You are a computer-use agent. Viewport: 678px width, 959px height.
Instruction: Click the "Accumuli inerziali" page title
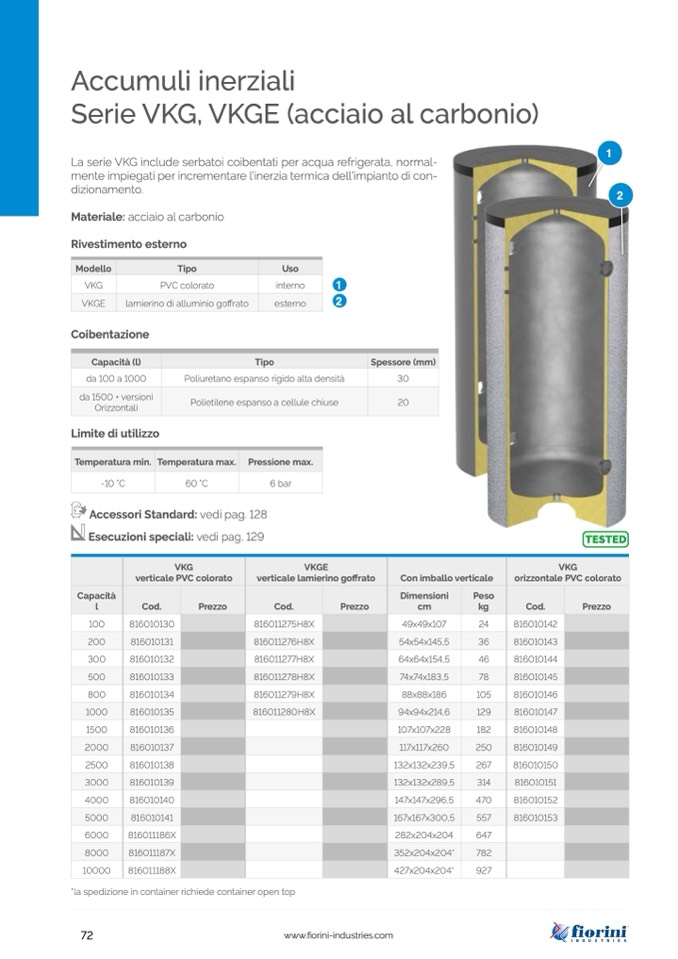click(x=183, y=80)
